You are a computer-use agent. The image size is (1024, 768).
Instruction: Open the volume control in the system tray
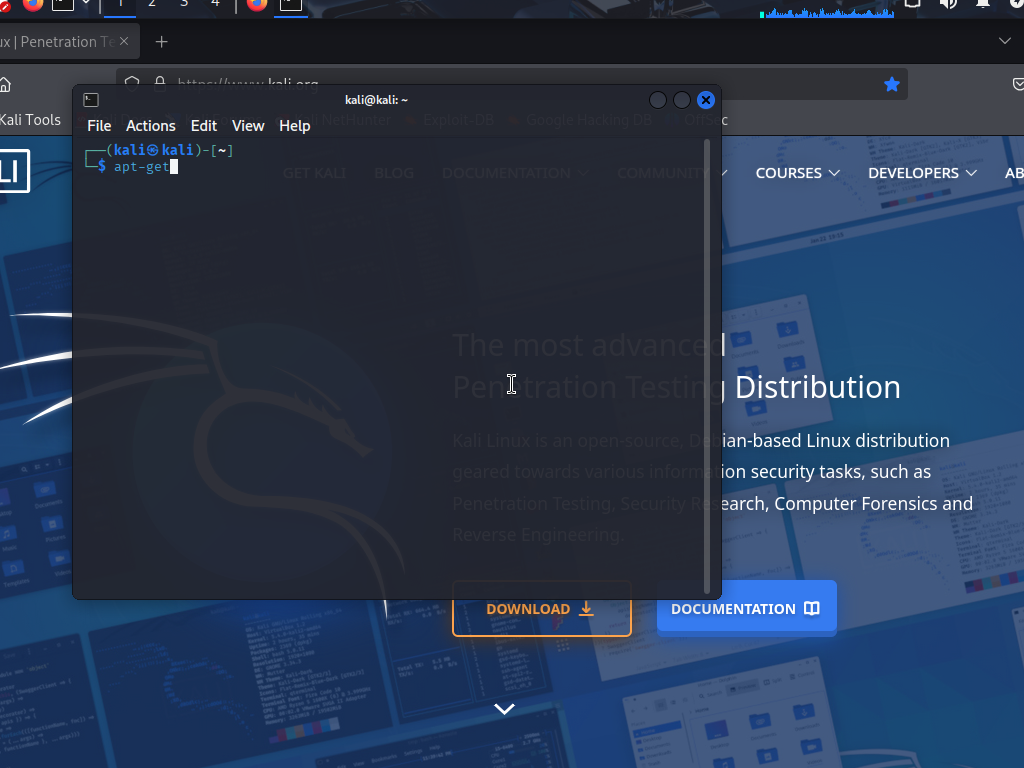point(947,4)
